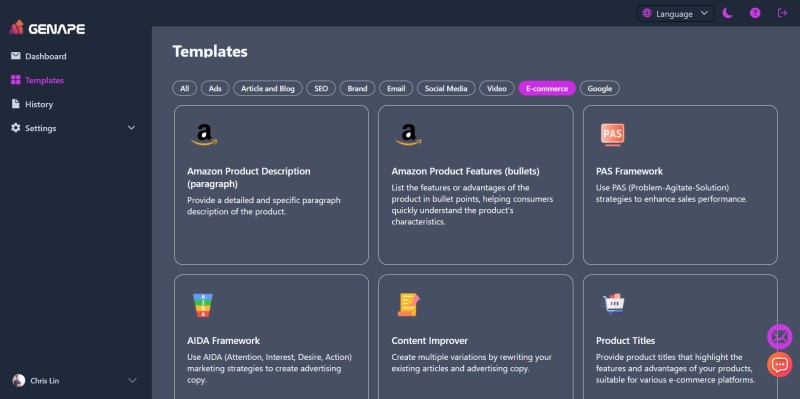Open the orange chat floating button
Image resolution: width=800 pixels, height=399 pixels.
pos(780,364)
